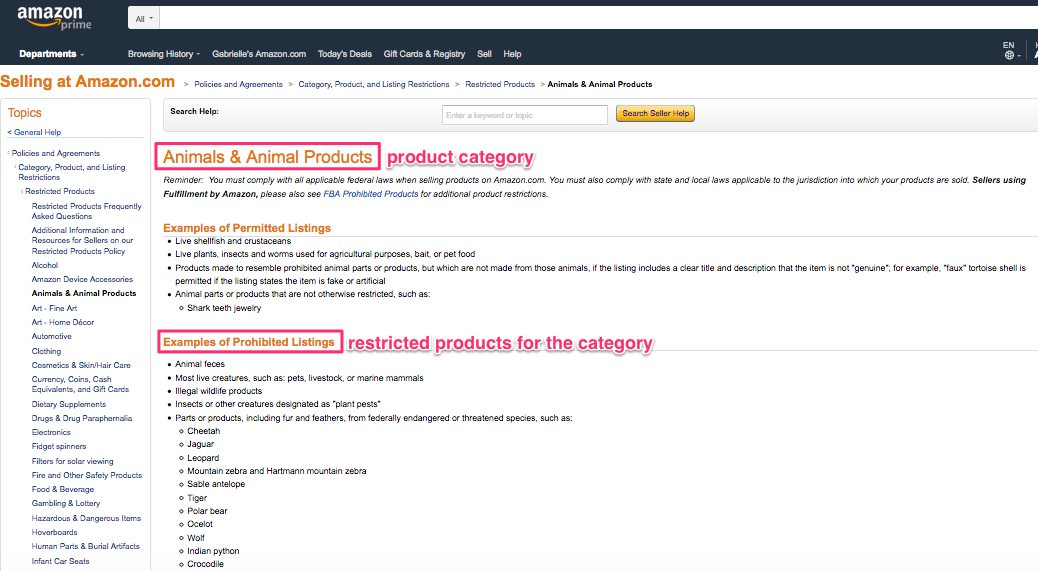Click the Examples of Permitted Listings heading

click(247, 228)
